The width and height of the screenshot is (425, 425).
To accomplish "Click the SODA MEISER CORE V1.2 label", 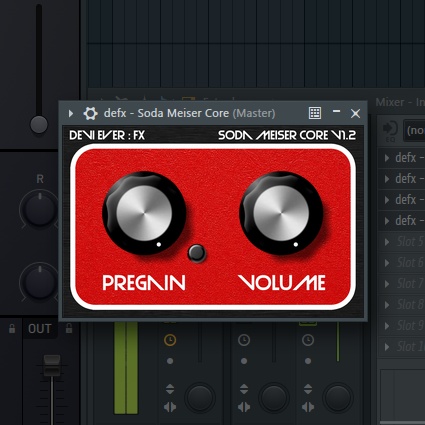I will pyautogui.click(x=287, y=135).
